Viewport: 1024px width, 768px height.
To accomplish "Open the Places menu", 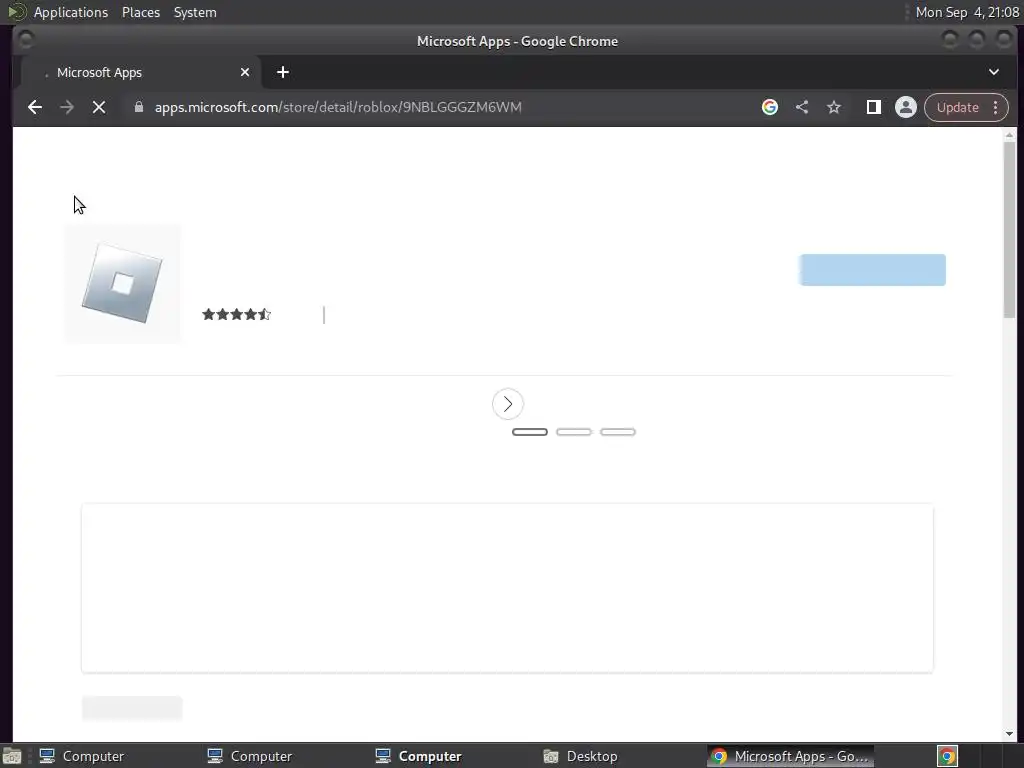I will (x=141, y=12).
